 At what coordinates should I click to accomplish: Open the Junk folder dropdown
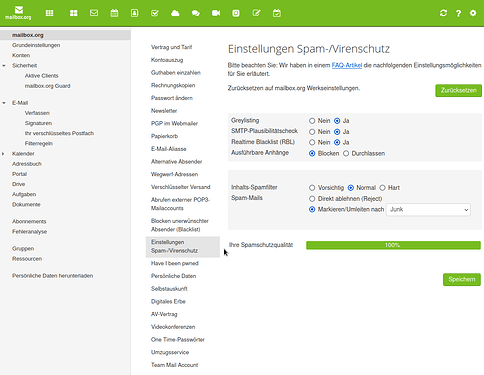[428, 210]
